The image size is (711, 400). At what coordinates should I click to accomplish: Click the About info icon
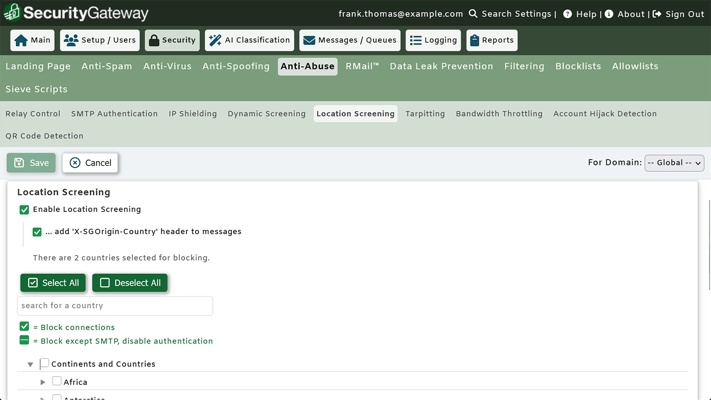pyautogui.click(x=609, y=14)
